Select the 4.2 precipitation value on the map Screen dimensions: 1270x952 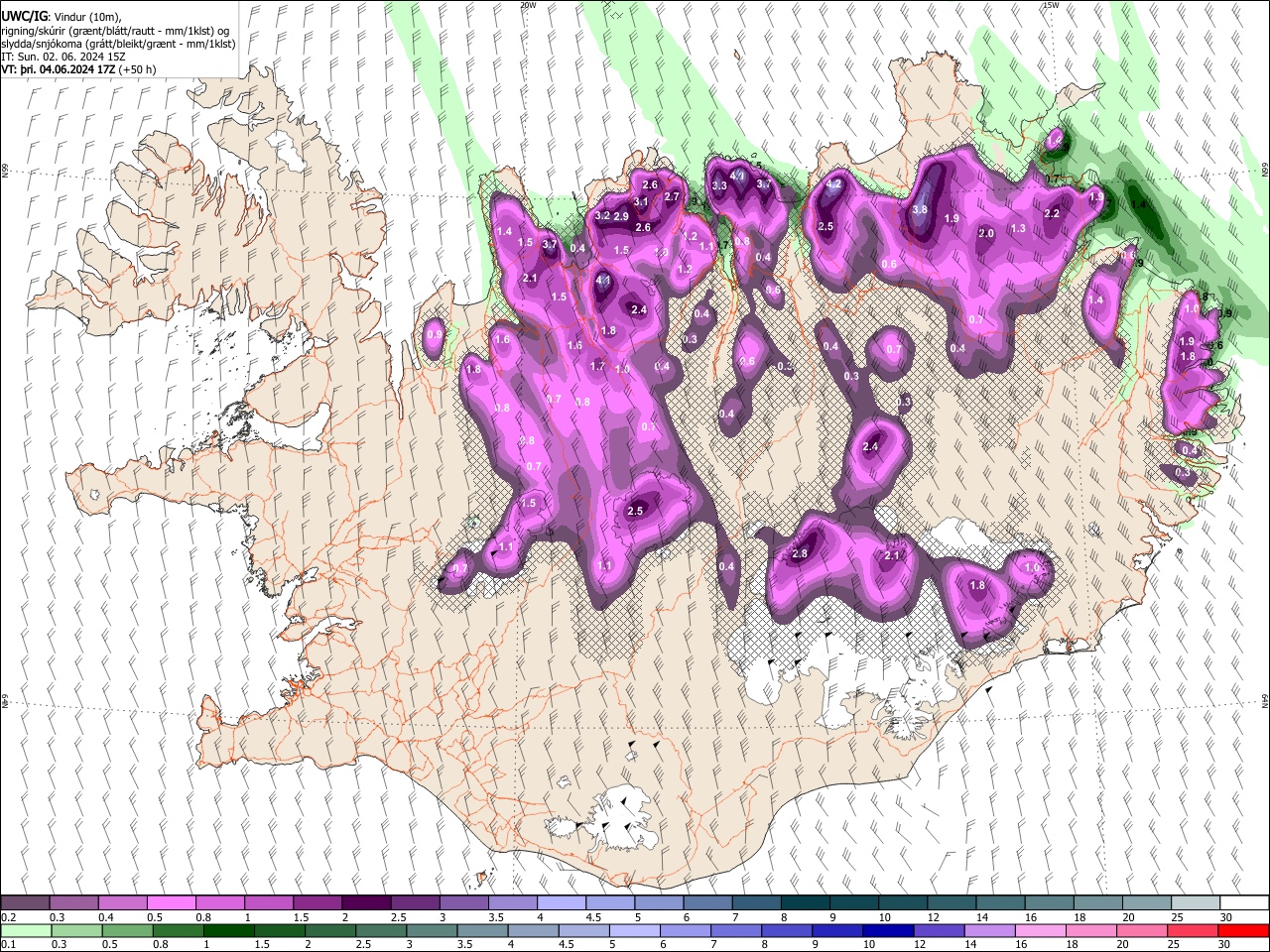(834, 183)
